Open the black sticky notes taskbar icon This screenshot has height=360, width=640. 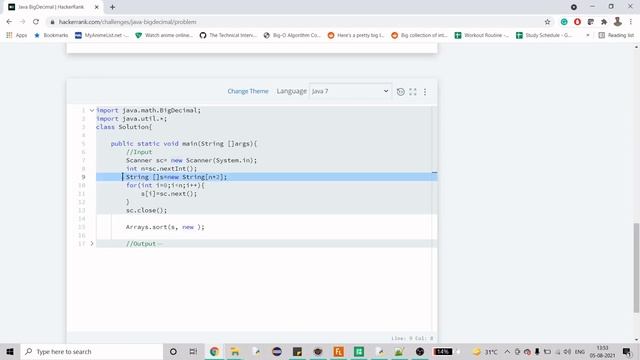[x=297, y=351]
